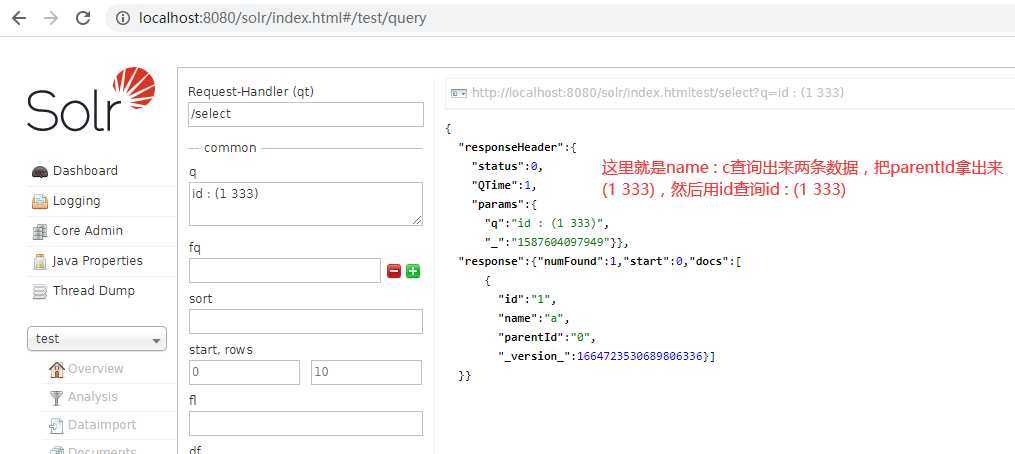1015x454 pixels.
Task: Edit the start value field
Action: point(245,372)
